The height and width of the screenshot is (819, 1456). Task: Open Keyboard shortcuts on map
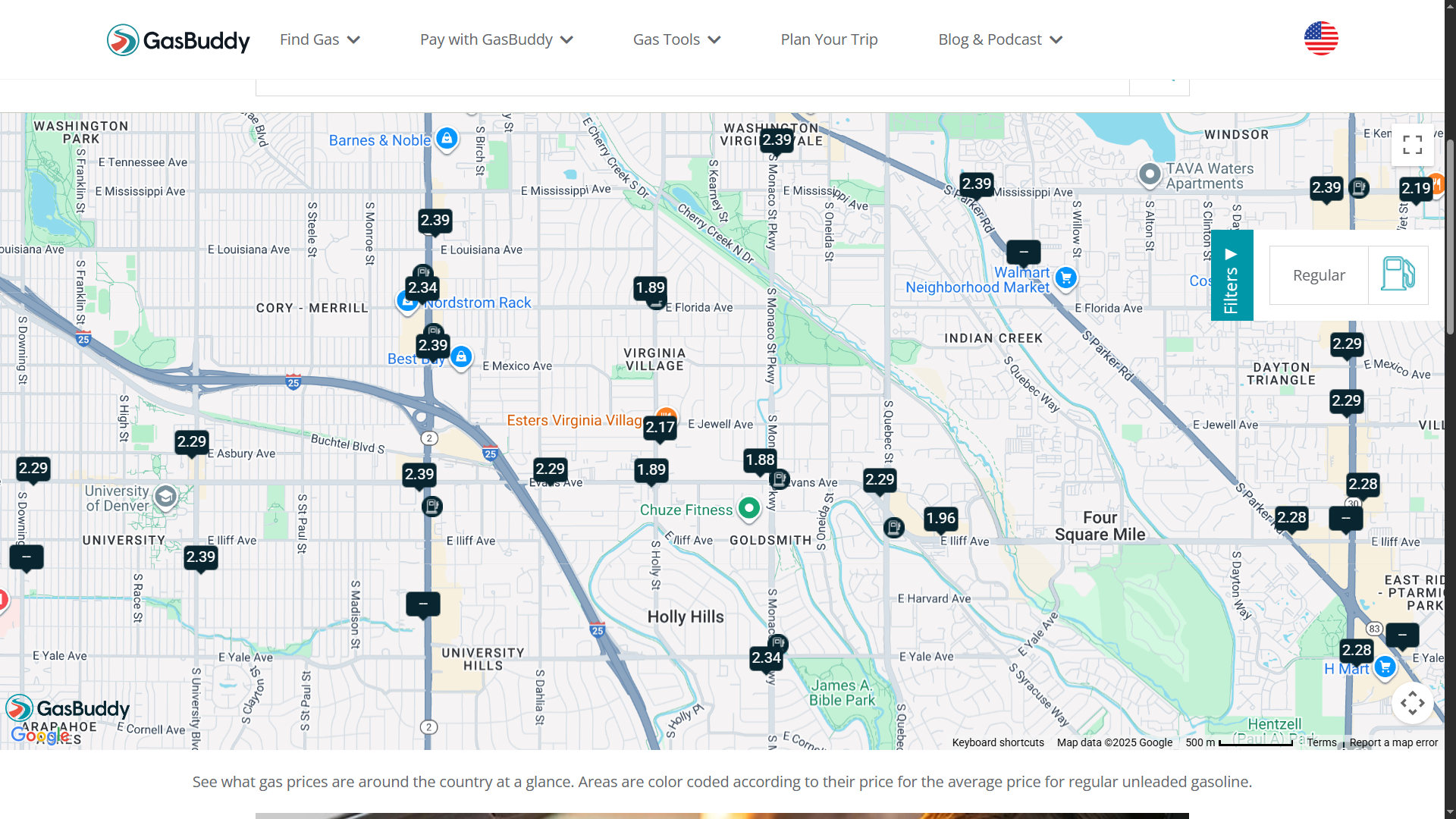pos(997,742)
